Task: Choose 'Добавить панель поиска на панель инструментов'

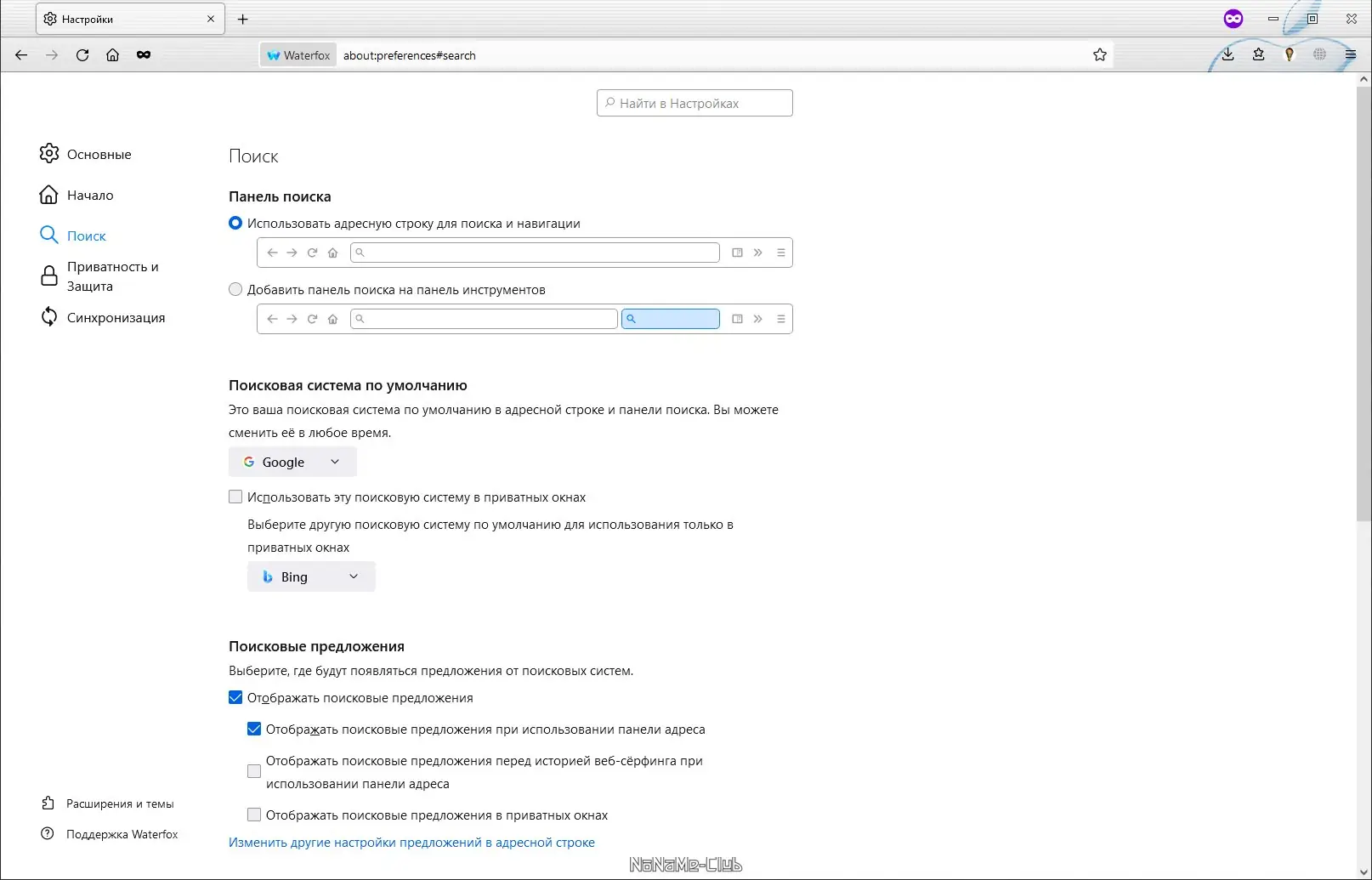Action: tap(235, 289)
